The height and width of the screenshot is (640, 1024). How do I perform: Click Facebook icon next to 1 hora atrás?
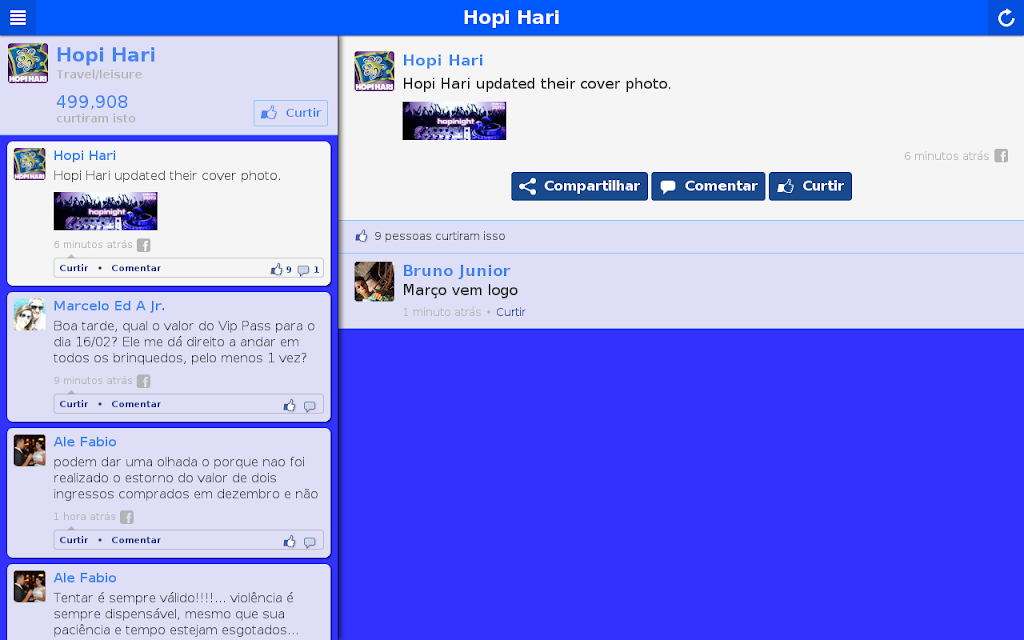[127, 517]
